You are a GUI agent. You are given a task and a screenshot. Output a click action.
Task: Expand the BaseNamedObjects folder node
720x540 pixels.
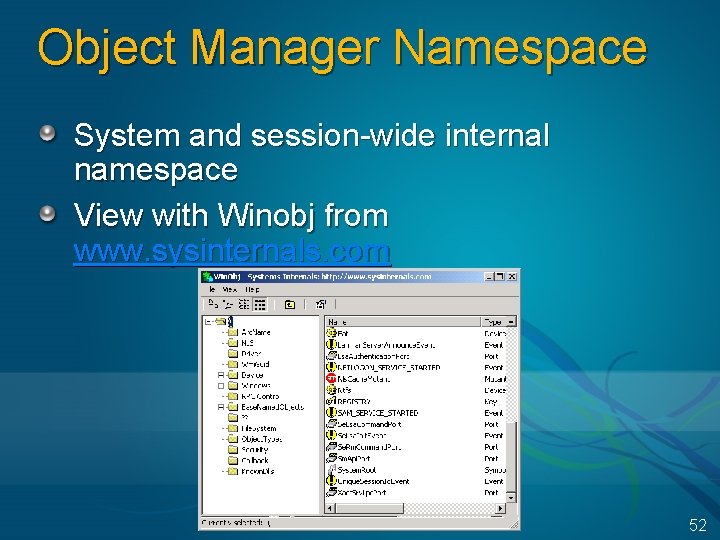click(x=221, y=407)
